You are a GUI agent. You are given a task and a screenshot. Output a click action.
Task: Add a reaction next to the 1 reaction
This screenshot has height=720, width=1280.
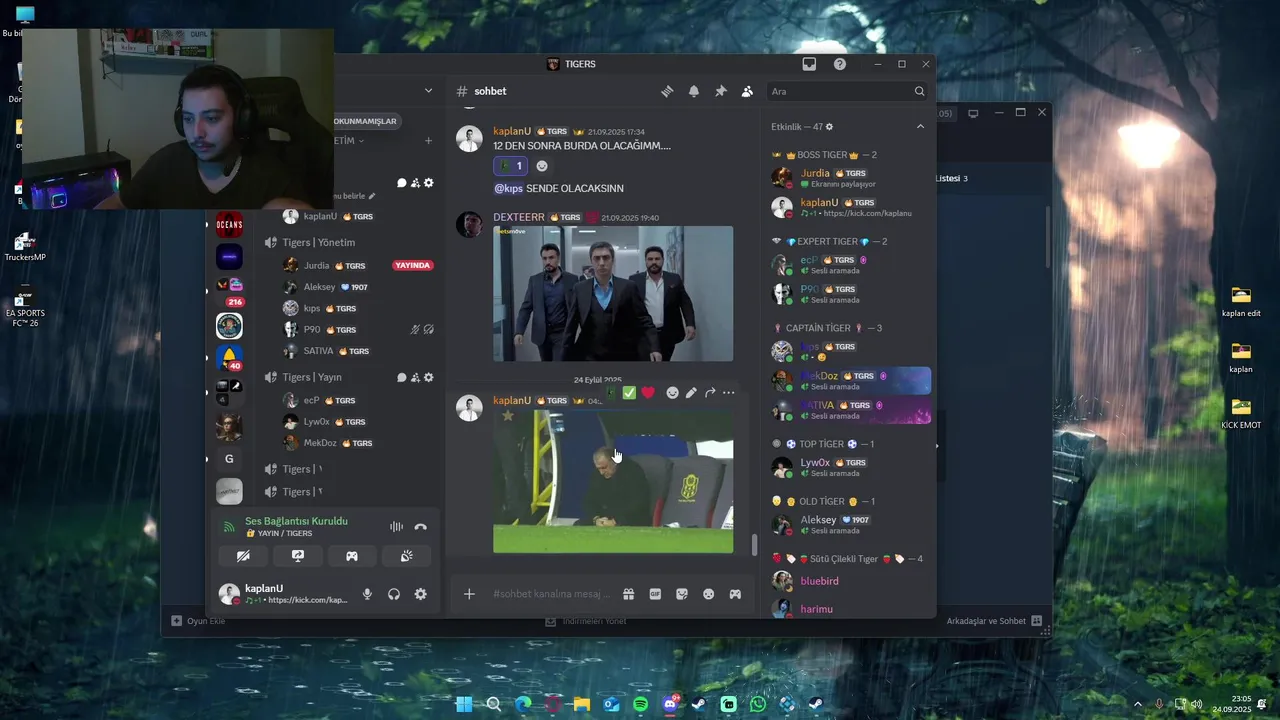pyautogui.click(x=542, y=166)
